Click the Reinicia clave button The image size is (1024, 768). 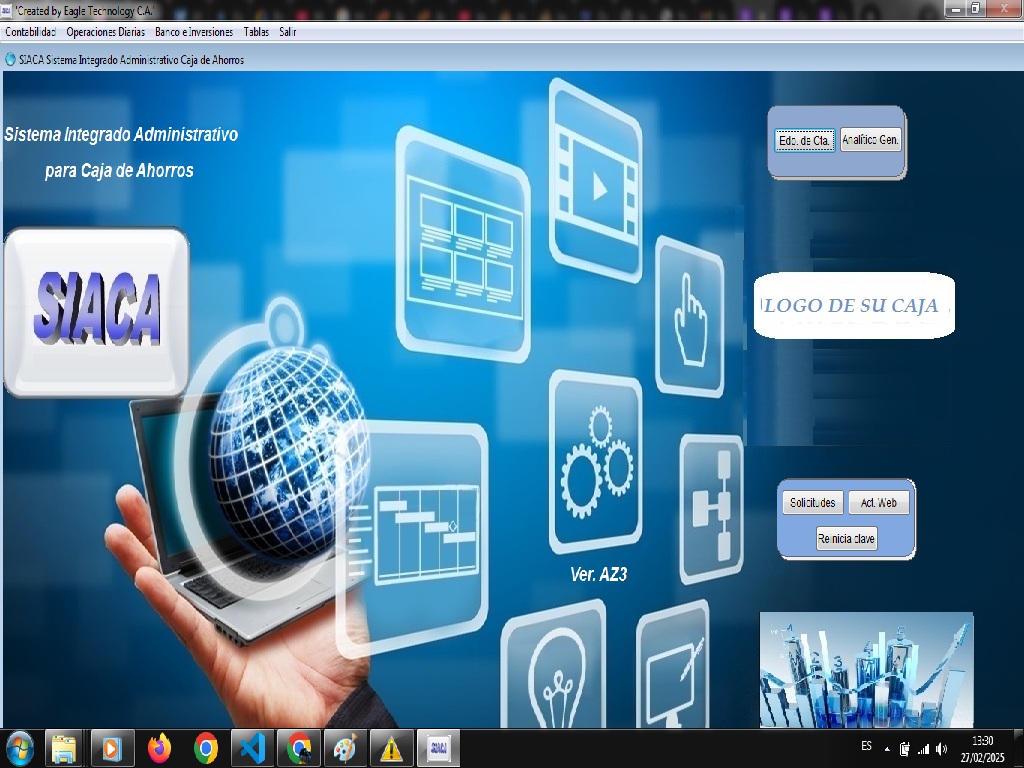click(846, 539)
